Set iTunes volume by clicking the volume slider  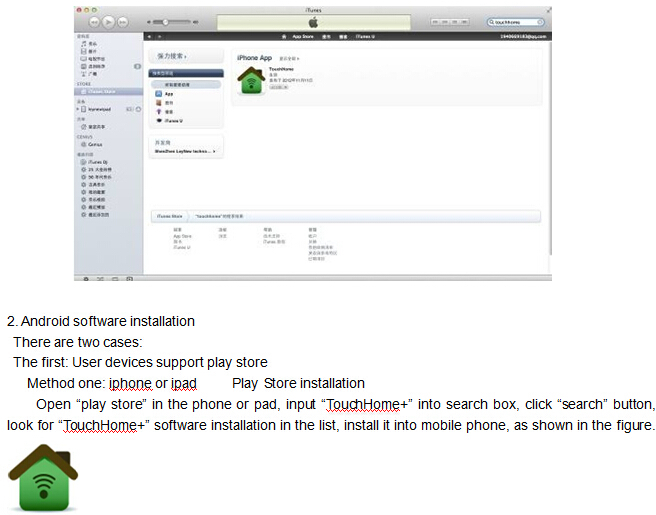point(172,22)
